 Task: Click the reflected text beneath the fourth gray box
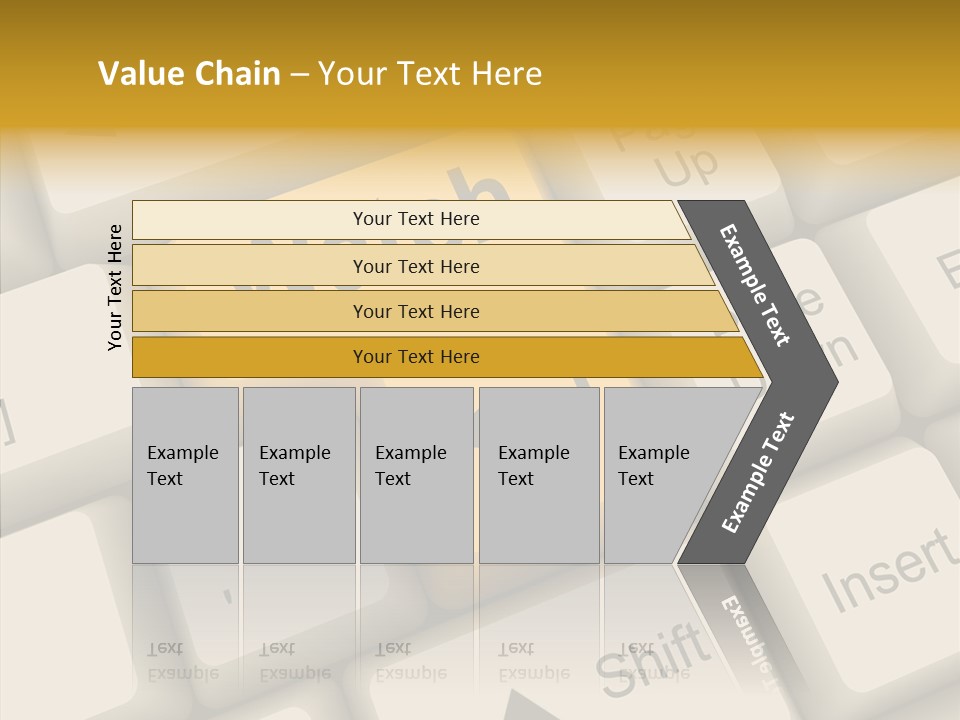click(534, 660)
